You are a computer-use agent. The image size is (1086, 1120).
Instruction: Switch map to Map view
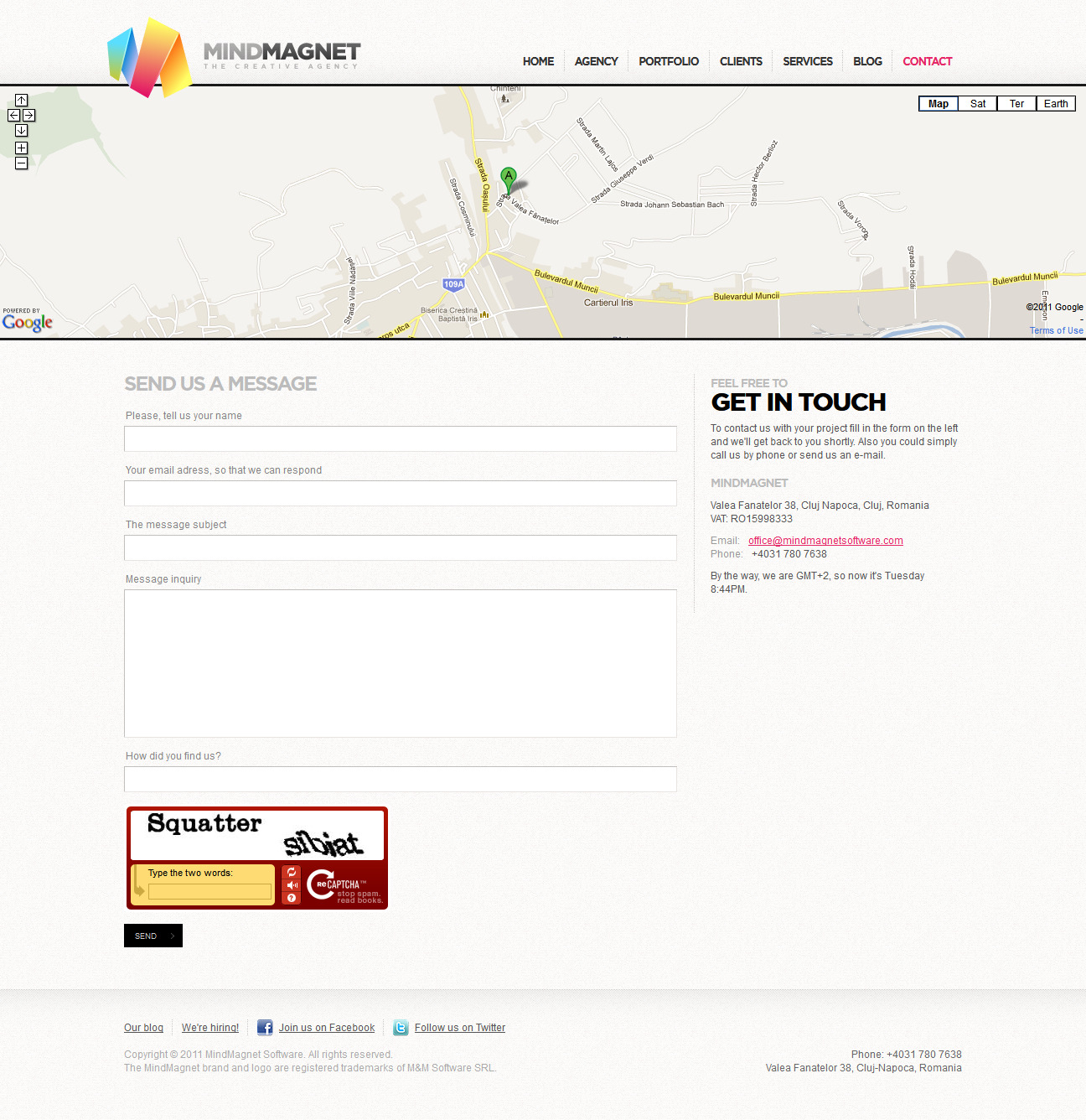click(939, 104)
